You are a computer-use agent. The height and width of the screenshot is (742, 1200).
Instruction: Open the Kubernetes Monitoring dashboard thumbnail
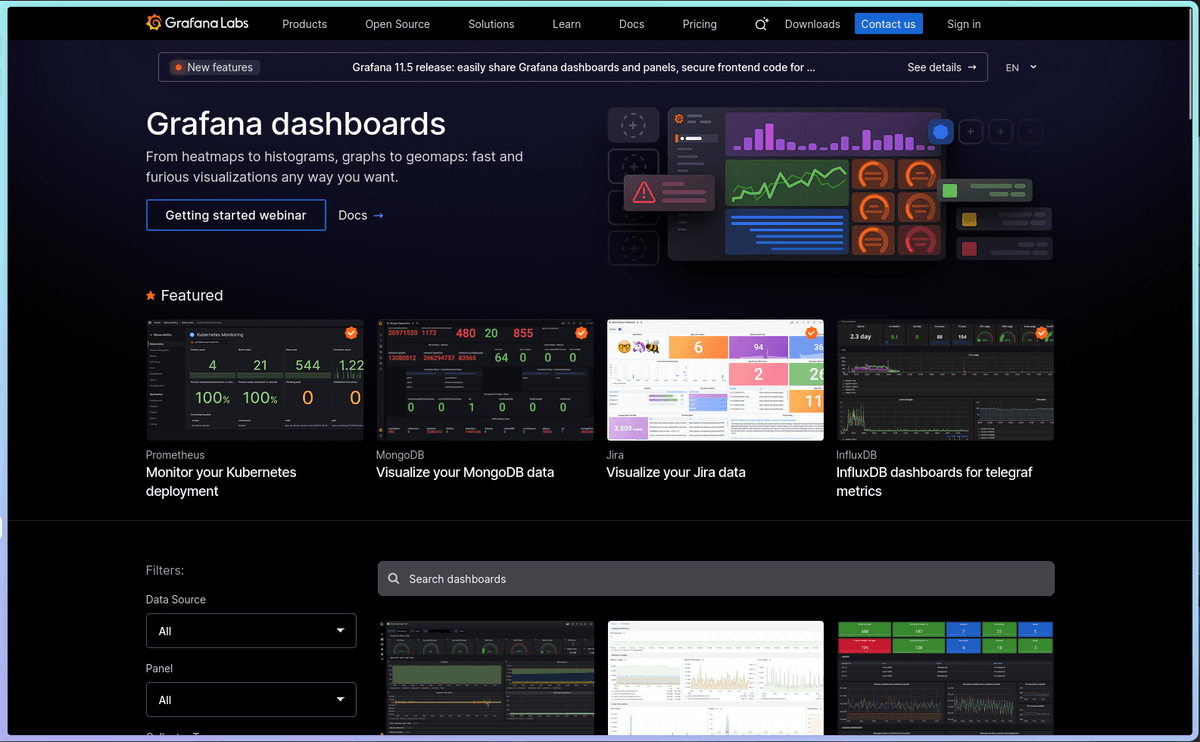point(255,380)
